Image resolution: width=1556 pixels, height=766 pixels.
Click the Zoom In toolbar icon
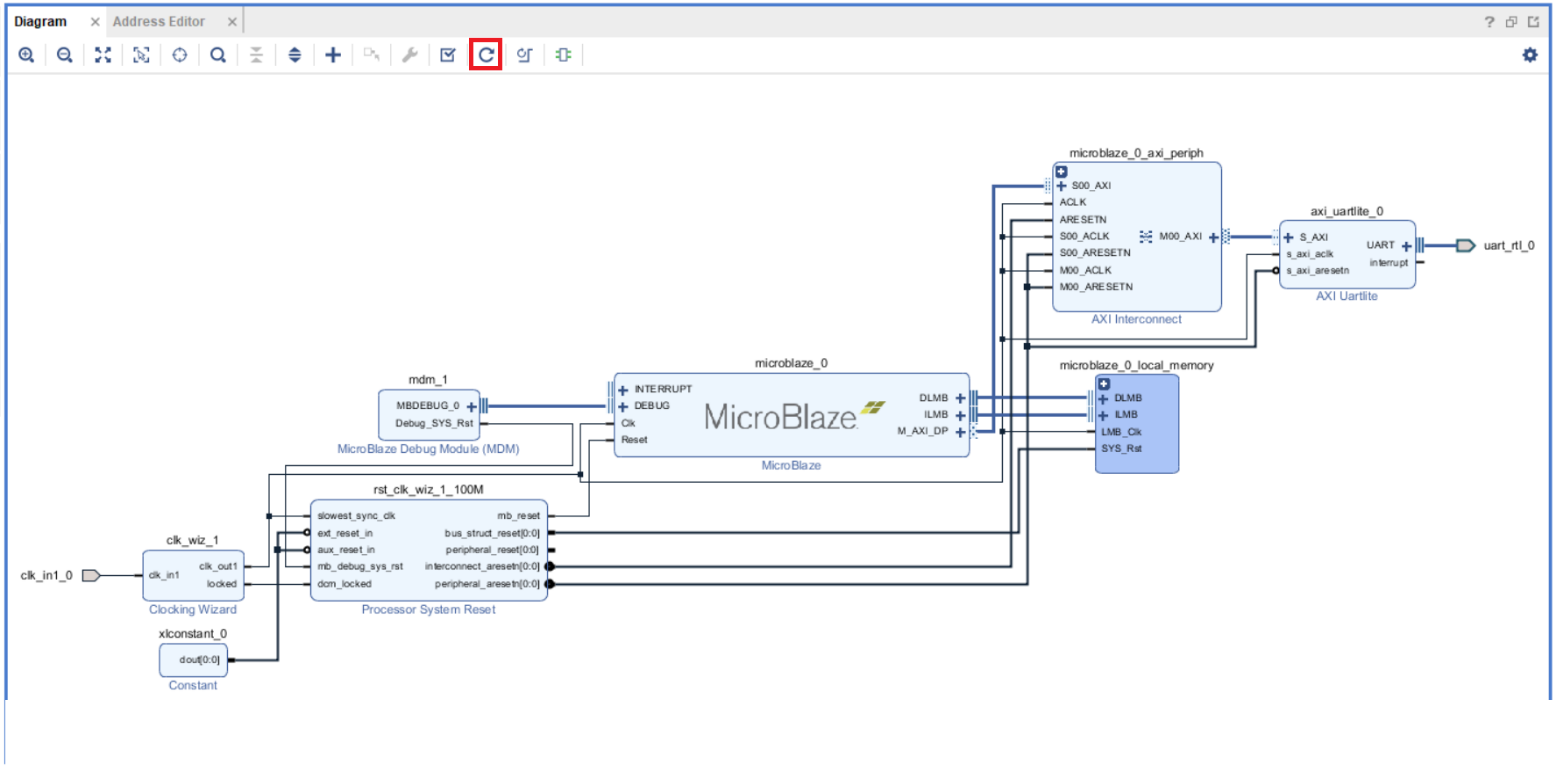pos(27,56)
